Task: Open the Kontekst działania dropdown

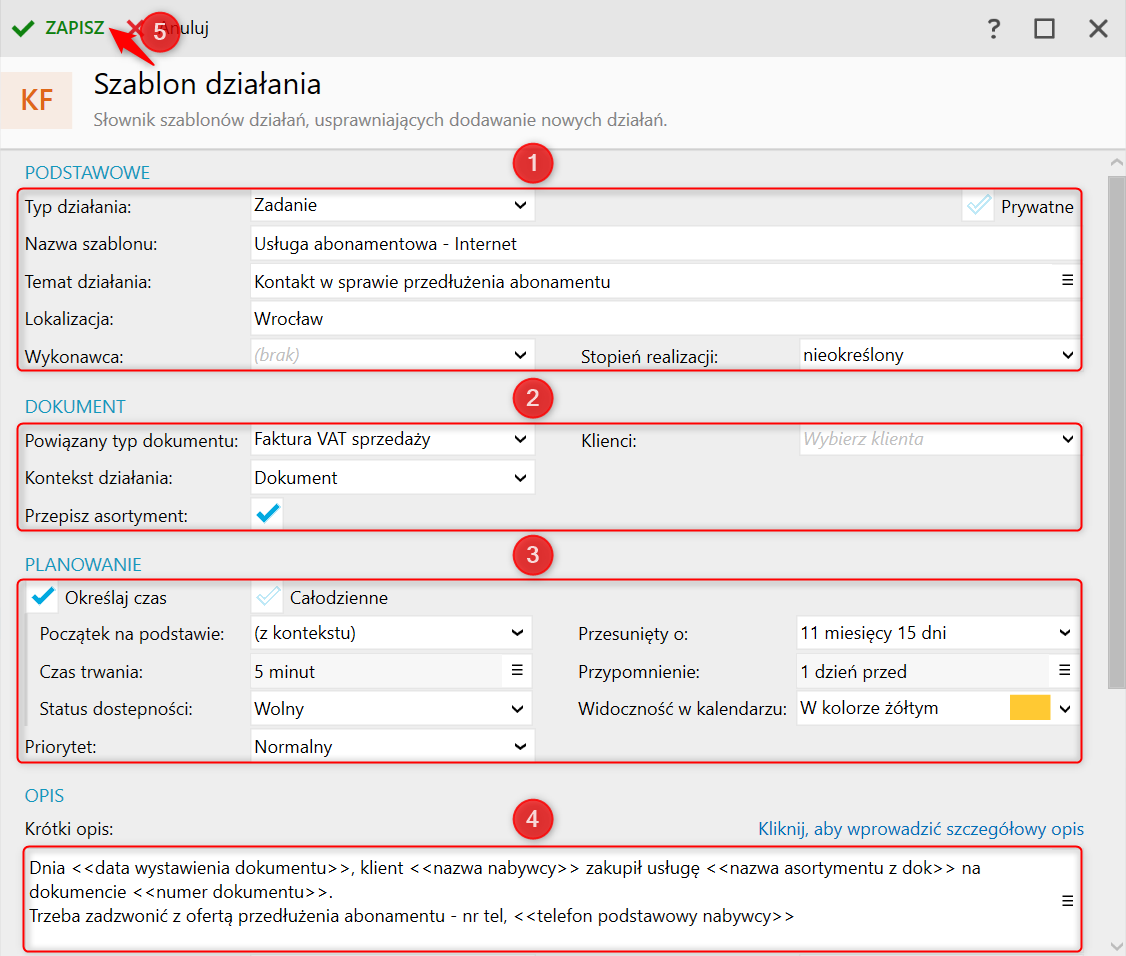Action: click(x=393, y=478)
